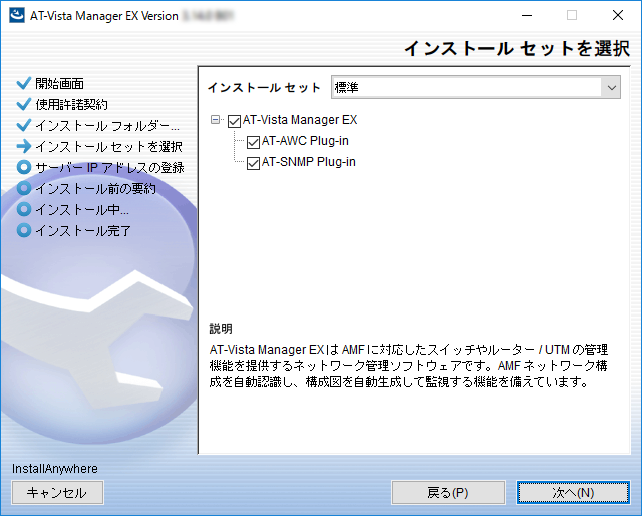The image size is (642, 516).
Task: Click the インストール フォルダー step label
Action: point(107,125)
